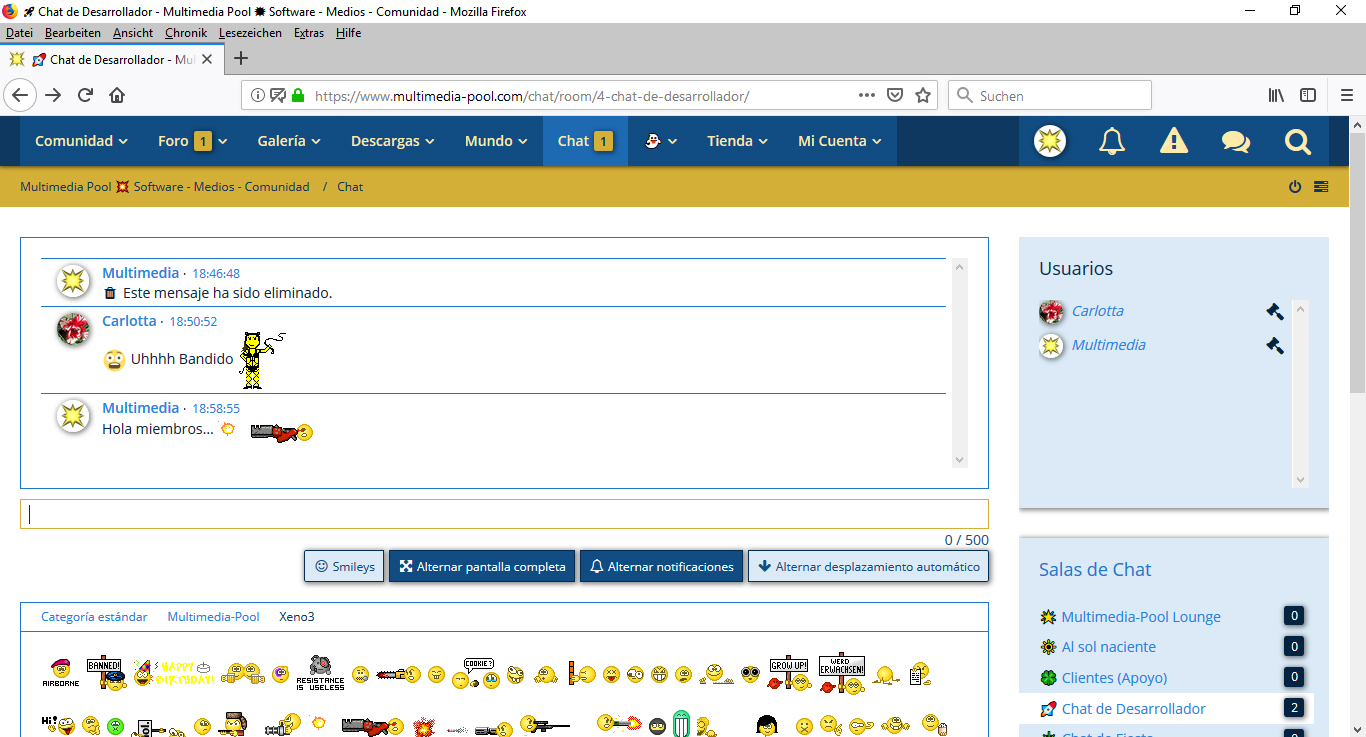1366x737 pixels.
Task: Open the warning triangle moderation icon
Action: [1174, 141]
